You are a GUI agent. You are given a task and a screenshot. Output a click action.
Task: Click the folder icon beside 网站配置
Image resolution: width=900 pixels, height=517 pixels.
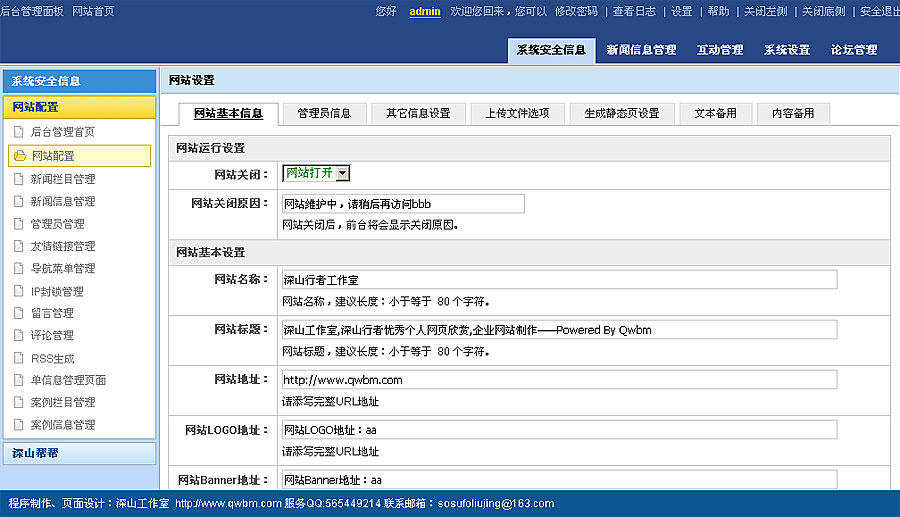tap(19, 156)
